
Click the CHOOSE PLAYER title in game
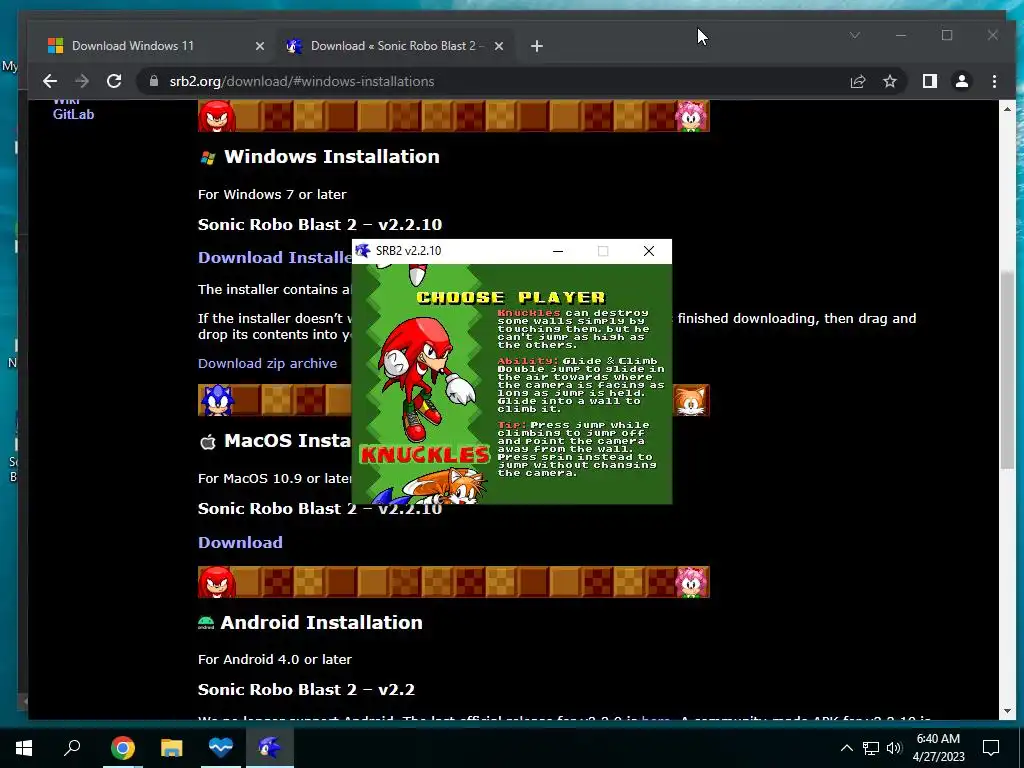pyautogui.click(x=511, y=298)
